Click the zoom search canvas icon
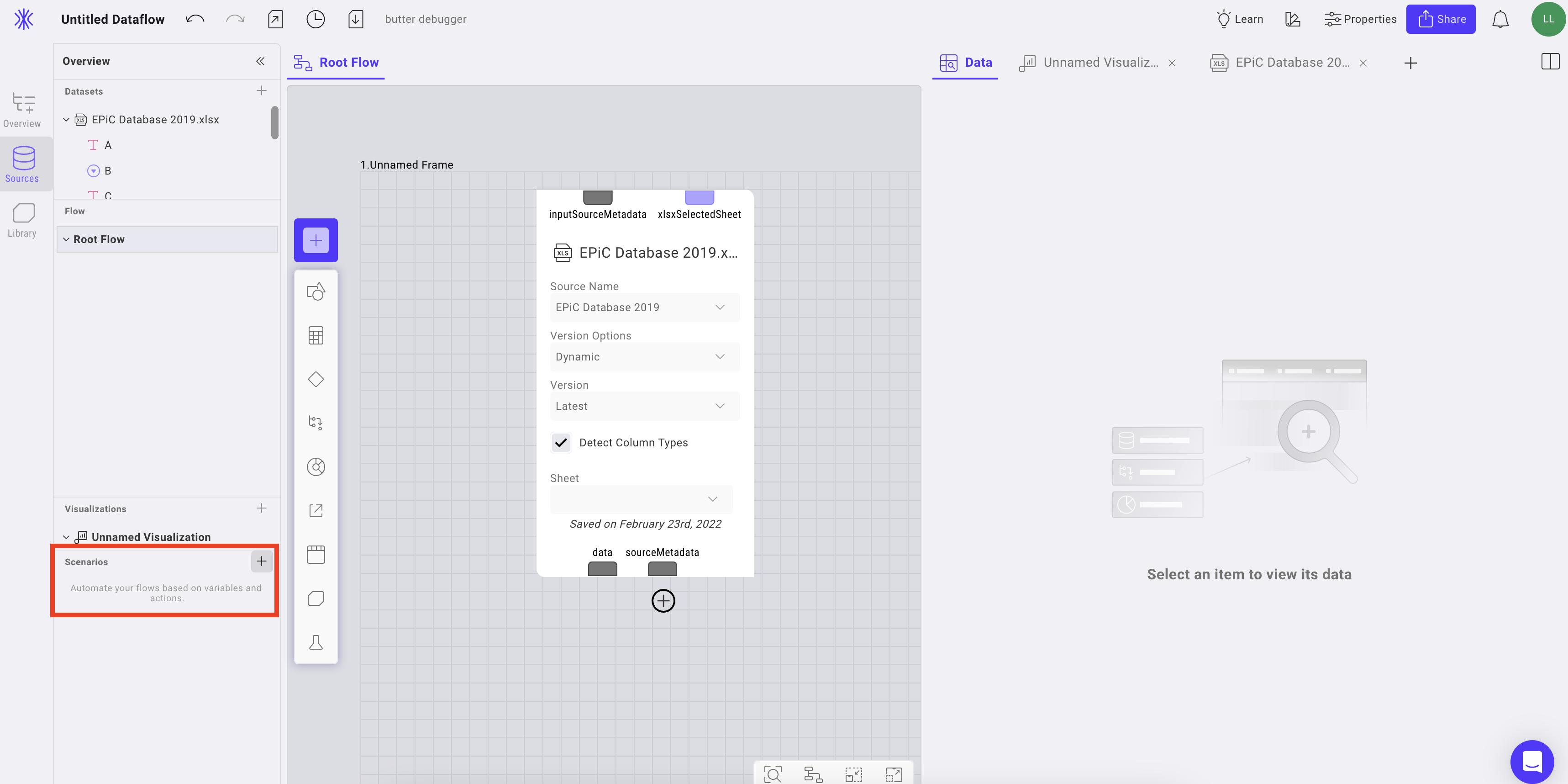This screenshot has width=1568, height=784. pos(773,774)
